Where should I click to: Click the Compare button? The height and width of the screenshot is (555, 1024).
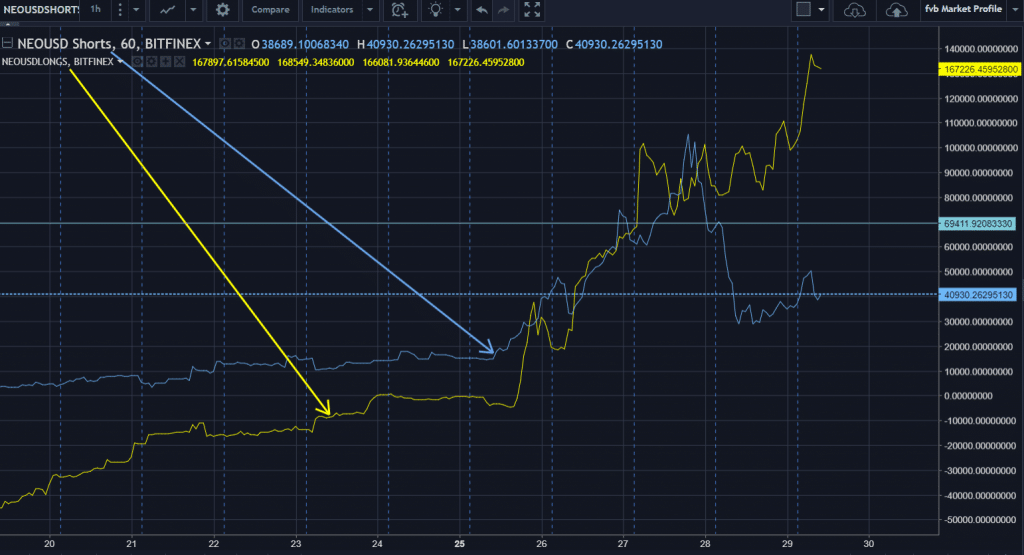pyautogui.click(x=270, y=10)
